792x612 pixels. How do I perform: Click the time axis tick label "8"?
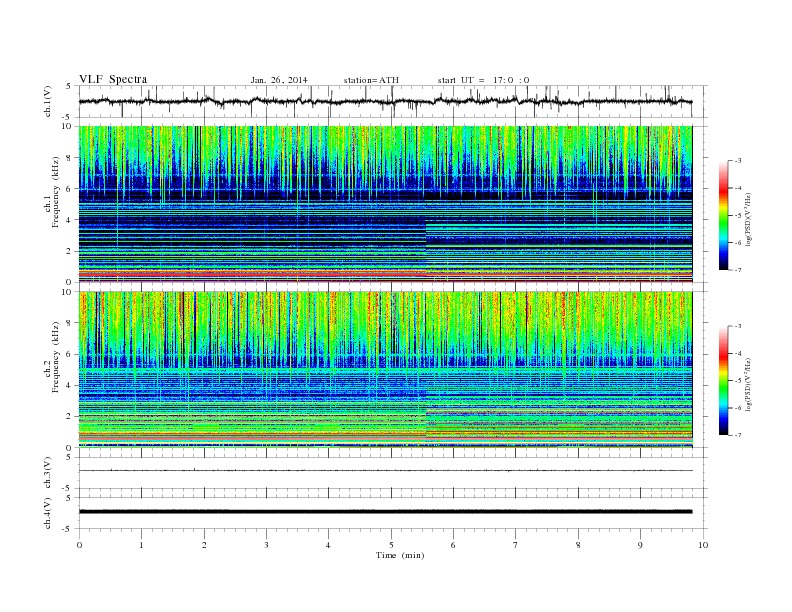(x=578, y=545)
